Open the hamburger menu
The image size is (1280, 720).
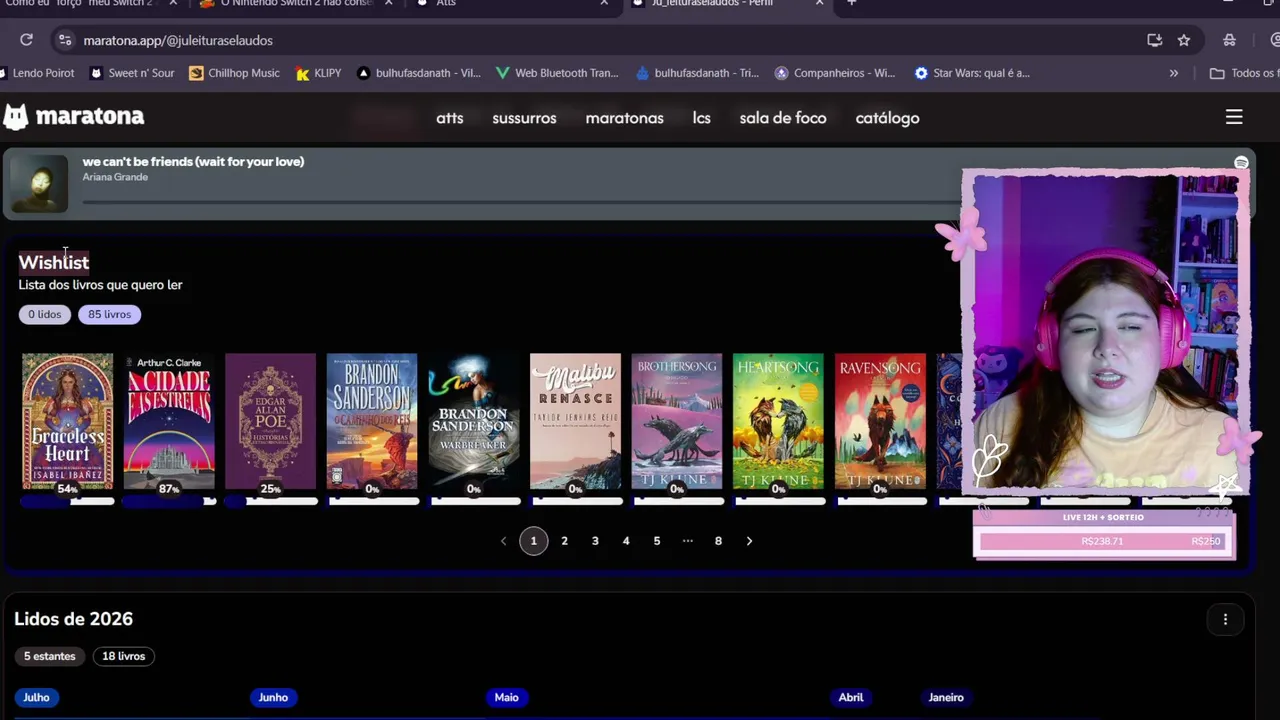point(1234,118)
